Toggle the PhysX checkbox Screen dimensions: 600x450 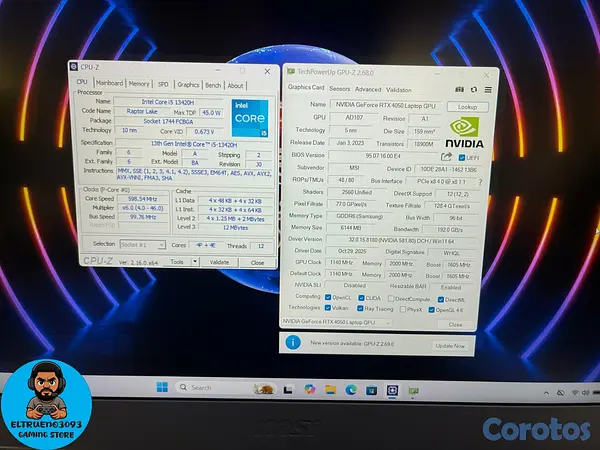(x=403, y=309)
